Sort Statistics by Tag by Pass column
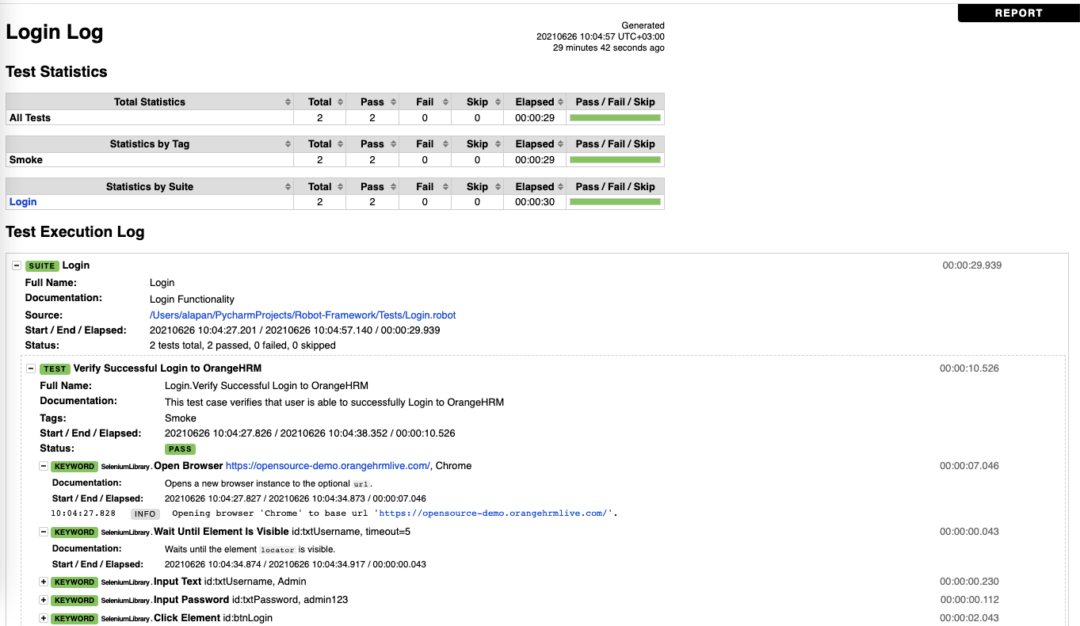Screen dimensions: 1080x626 [373, 144]
